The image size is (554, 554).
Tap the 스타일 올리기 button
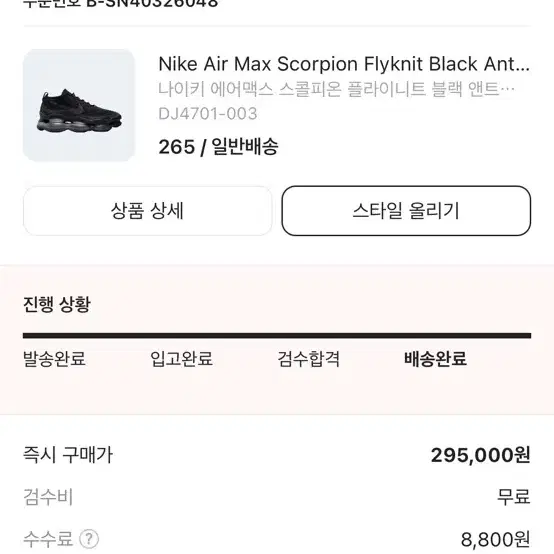click(406, 211)
